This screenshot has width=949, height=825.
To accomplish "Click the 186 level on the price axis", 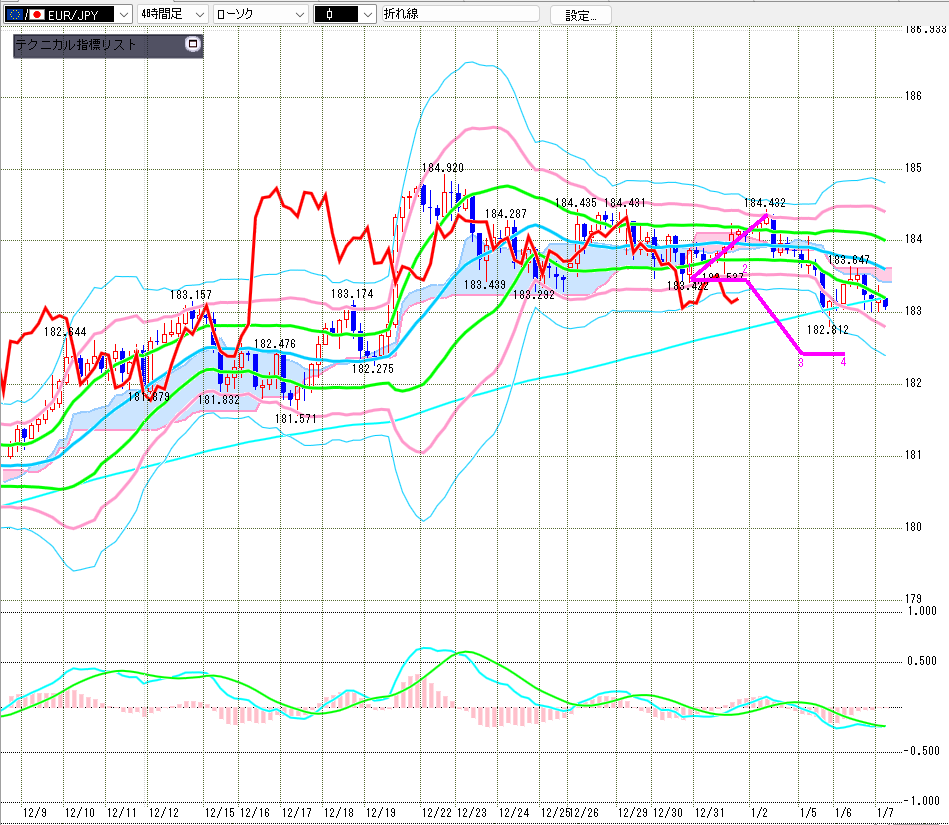I will [x=911, y=96].
